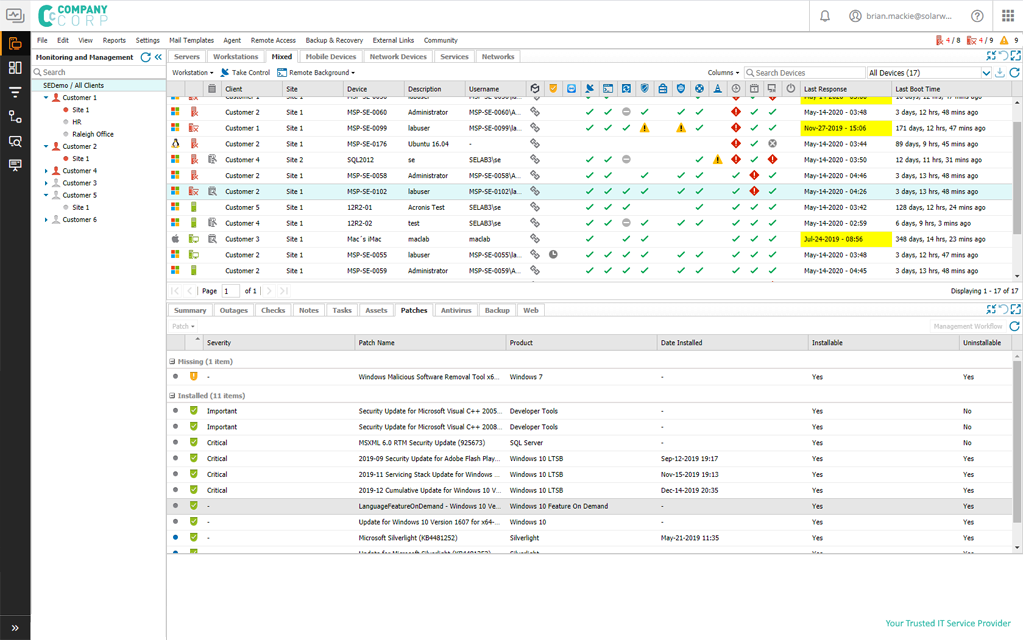1024x640 pixels.
Task: Sort by the orange shield column header icon
Action: (553, 89)
